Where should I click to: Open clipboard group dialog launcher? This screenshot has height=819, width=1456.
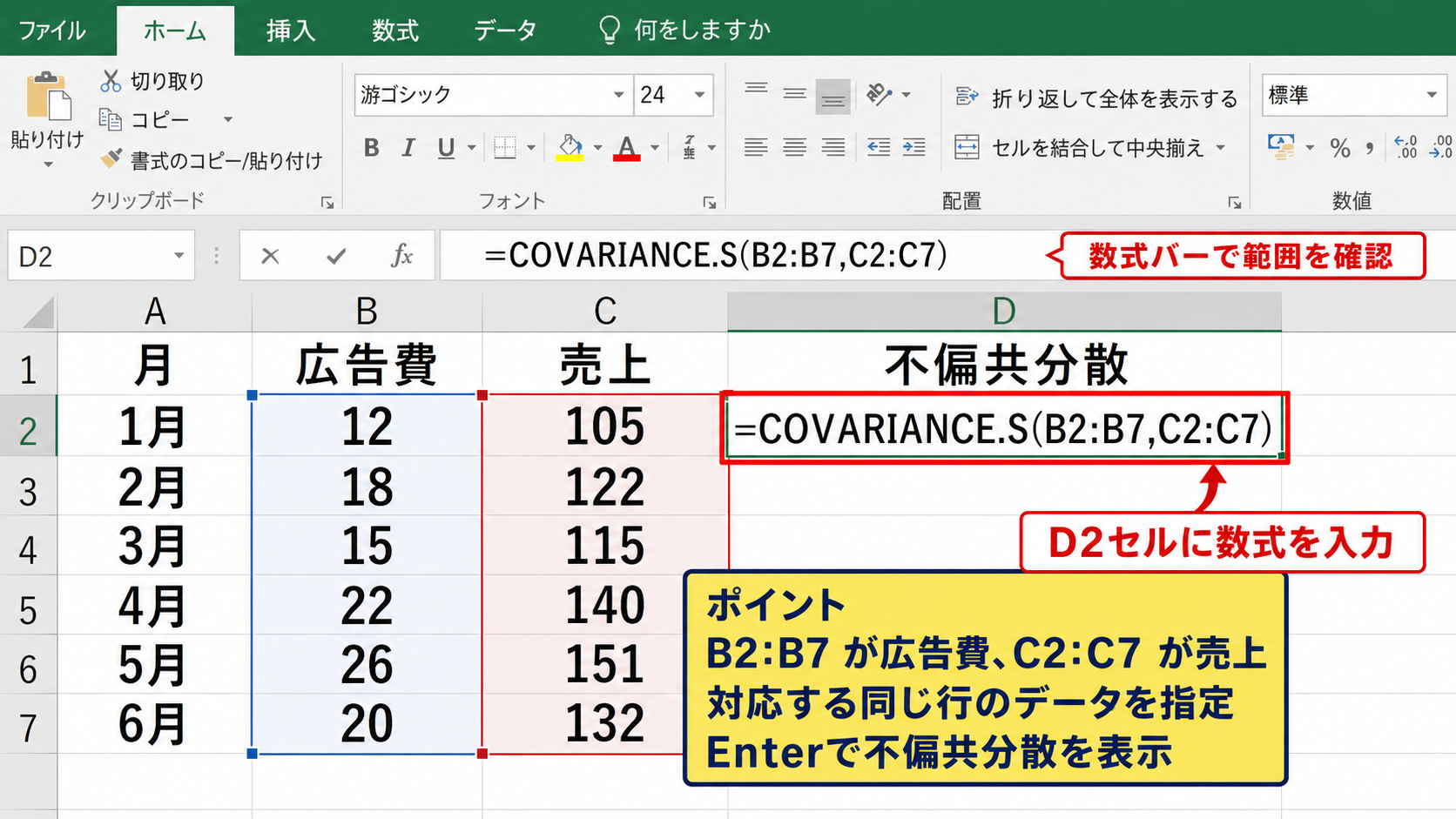tap(327, 203)
